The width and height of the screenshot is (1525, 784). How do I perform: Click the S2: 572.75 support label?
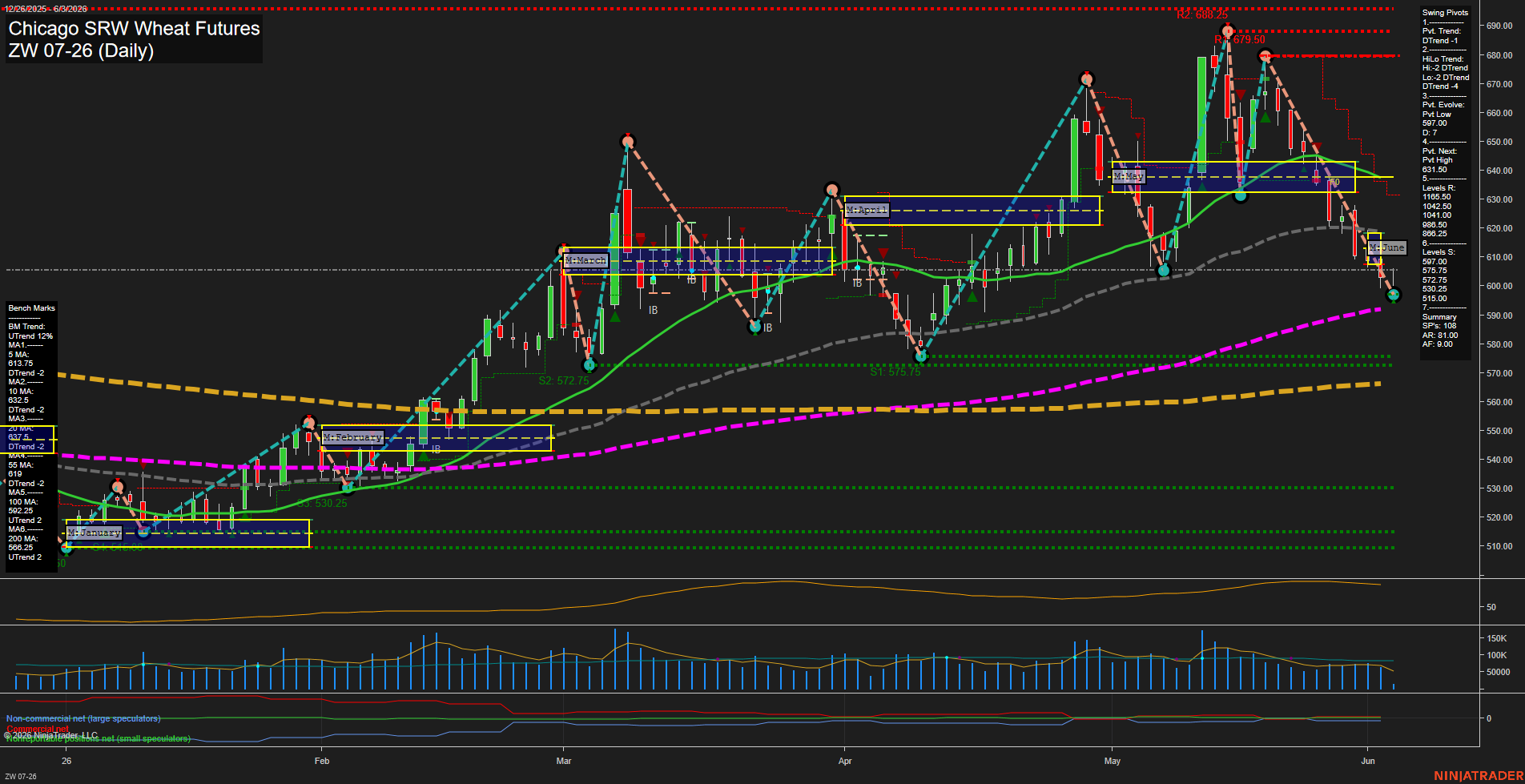pos(564,380)
